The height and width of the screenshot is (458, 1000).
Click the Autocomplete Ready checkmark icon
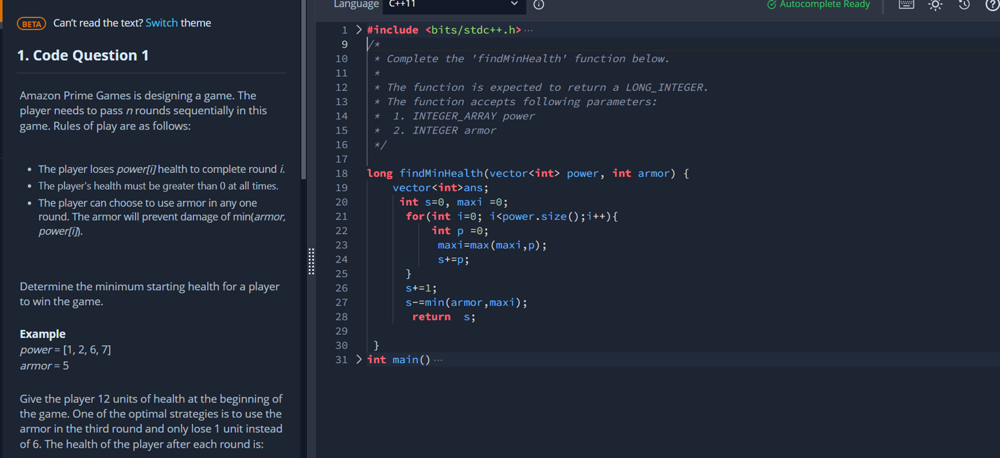pyautogui.click(x=772, y=4)
